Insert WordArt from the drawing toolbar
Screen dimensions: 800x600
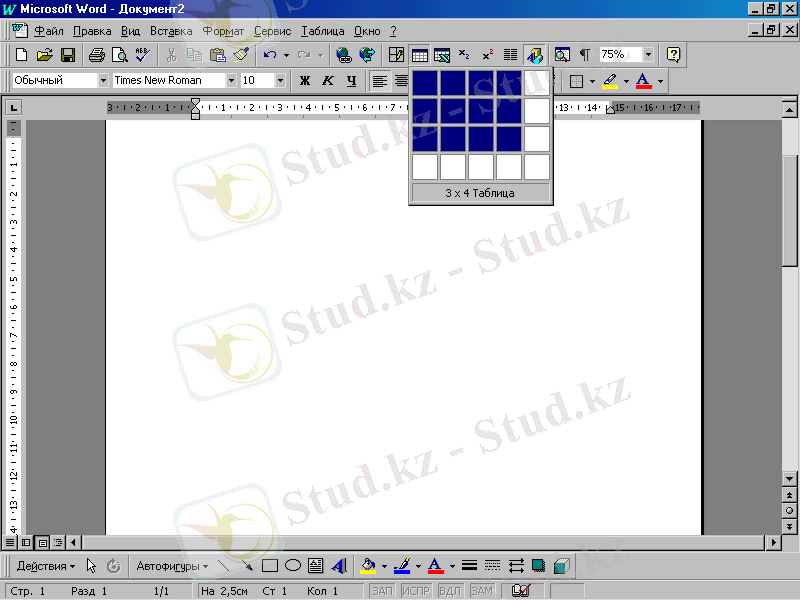pyautogui.click(x=338, y=566)
